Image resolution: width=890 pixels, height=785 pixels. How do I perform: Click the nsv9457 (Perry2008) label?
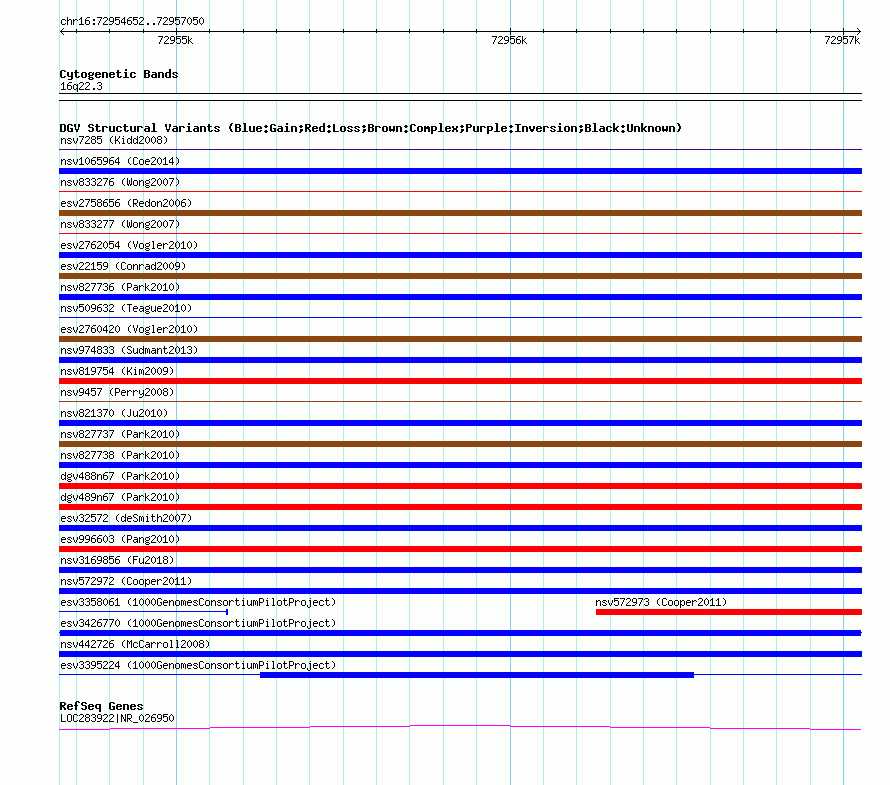point(117,392)
